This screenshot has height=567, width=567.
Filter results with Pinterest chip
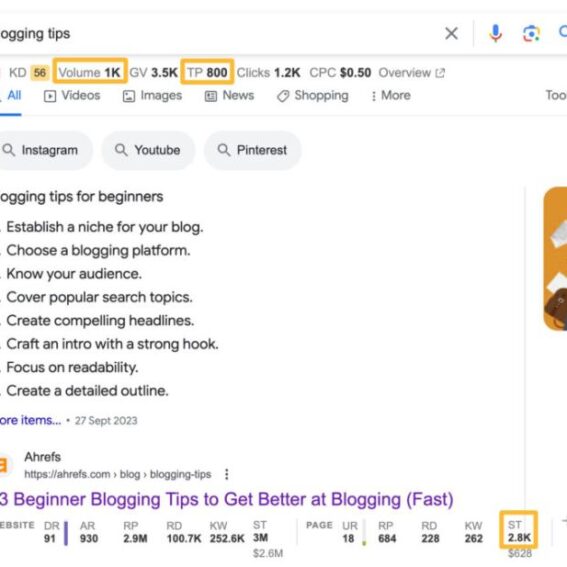coord(252,150)
